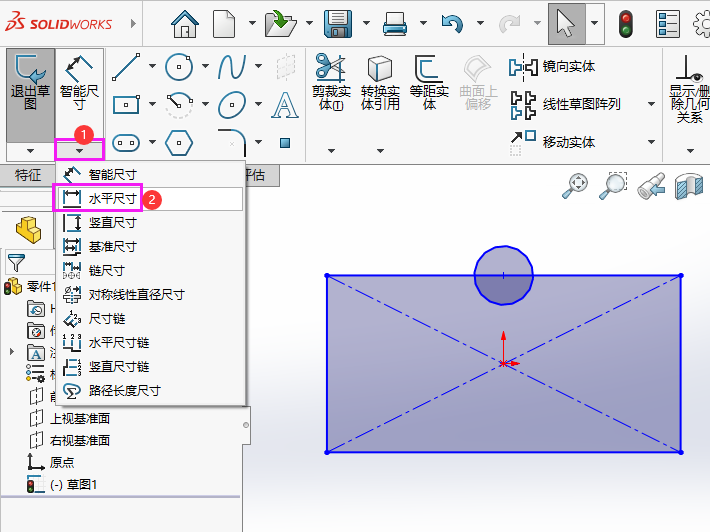Choose 竖直尺寸链 menu item
This screenshot has width=710, height=532.
[151, 366]
